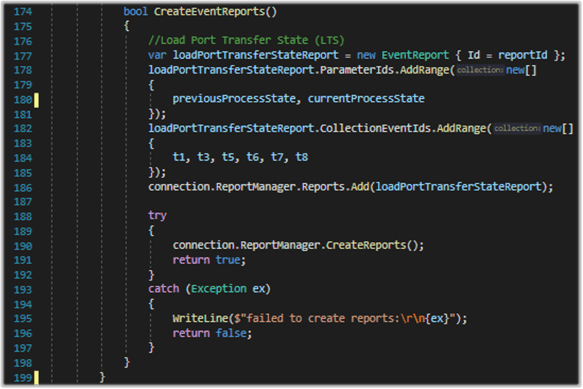
Task: Click yellow change marker beside line 199
Action: tap(36, 377)
